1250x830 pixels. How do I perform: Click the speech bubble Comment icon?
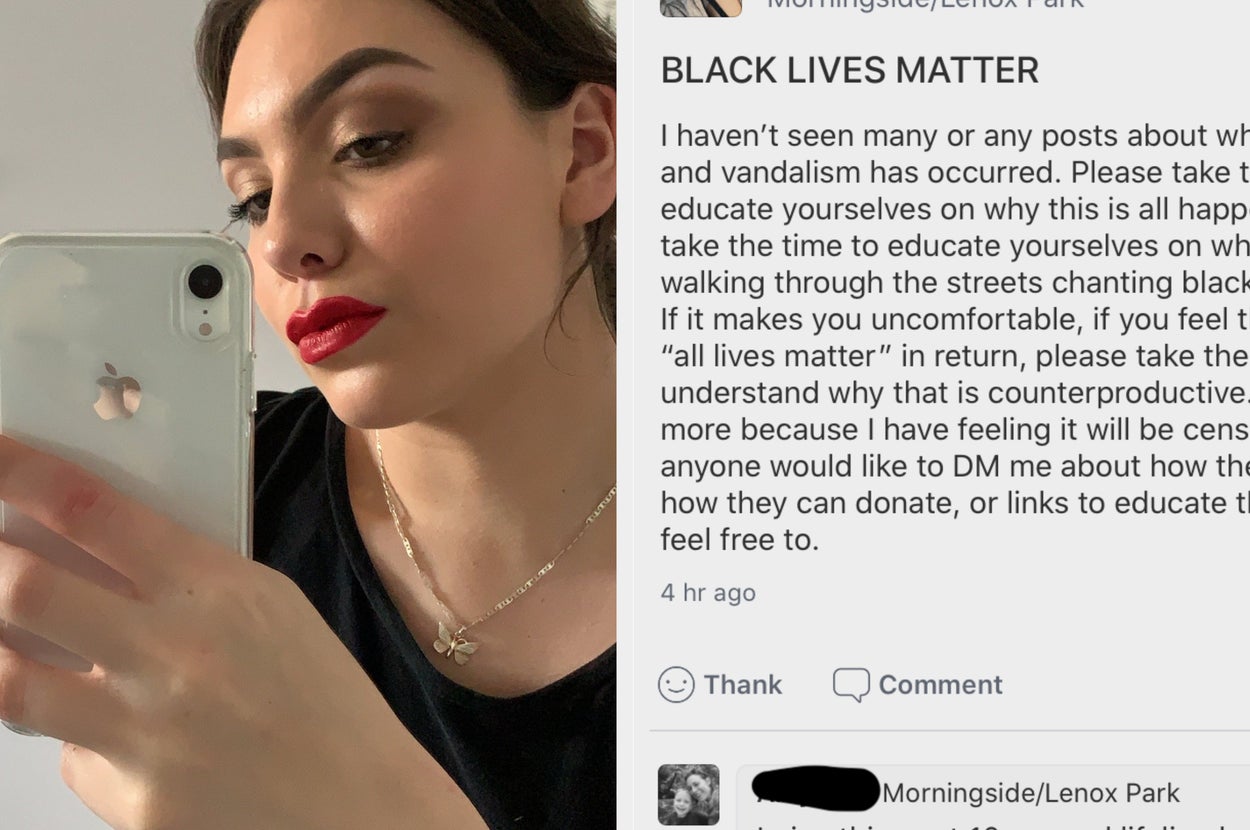tap(851, 685)
